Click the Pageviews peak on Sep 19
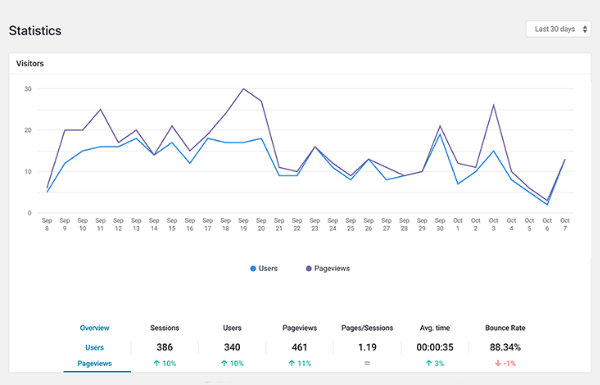 243,89
